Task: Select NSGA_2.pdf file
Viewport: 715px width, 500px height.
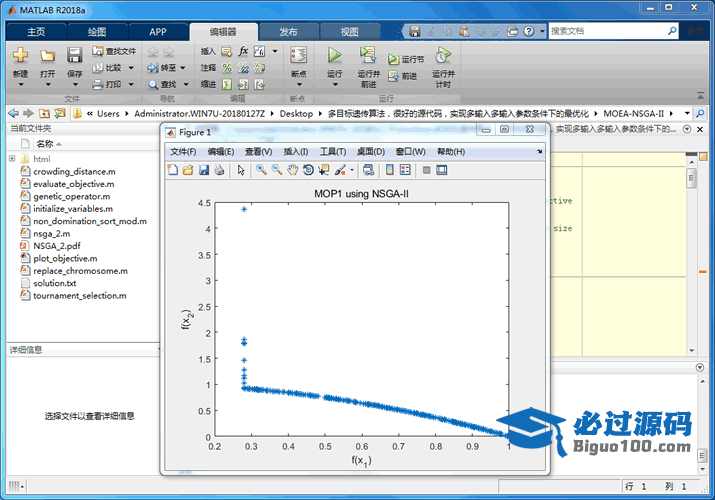Action: [x=57, y=246]
